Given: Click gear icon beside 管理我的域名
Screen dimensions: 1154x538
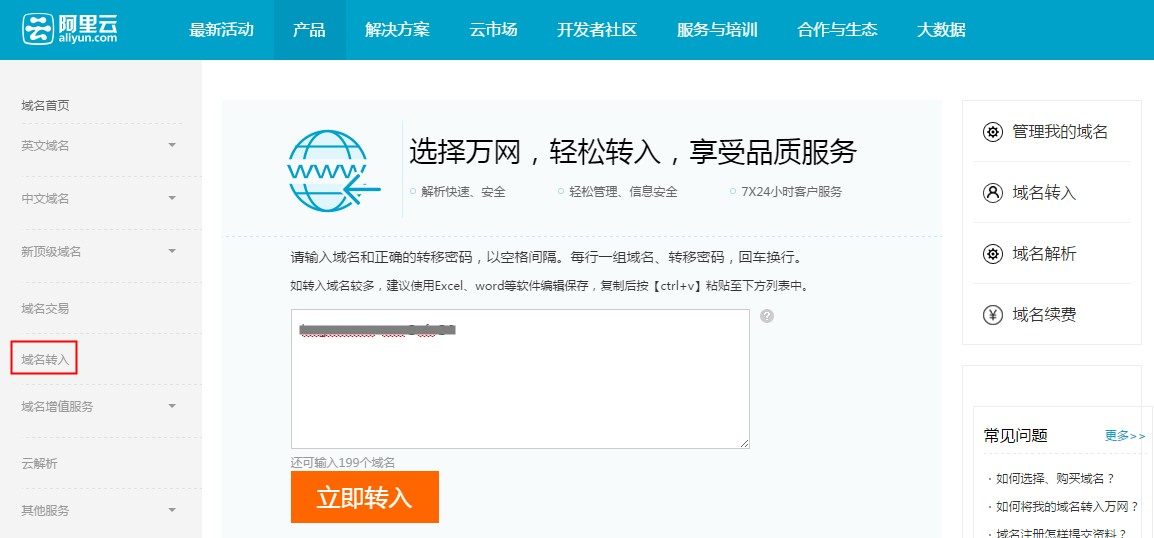Looking at the screenshot, I should 993,132.
